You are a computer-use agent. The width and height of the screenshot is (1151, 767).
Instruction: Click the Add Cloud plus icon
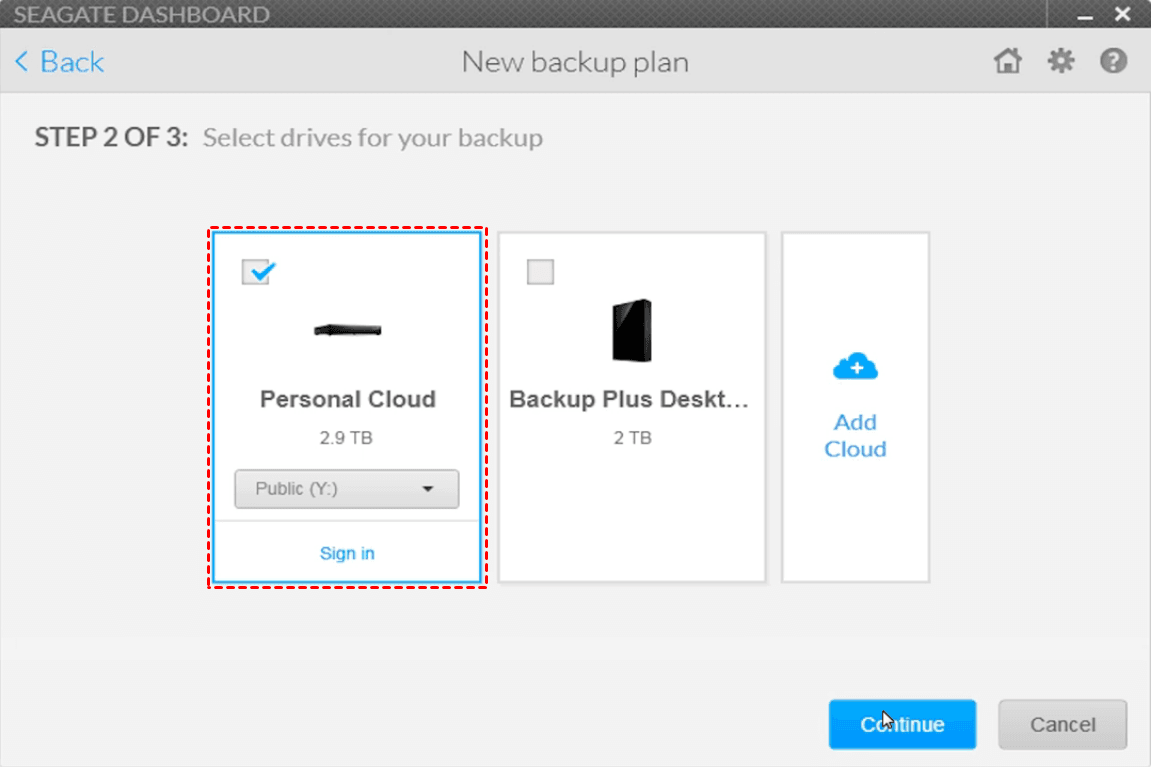pyautogui.click(x=855, y=368)
